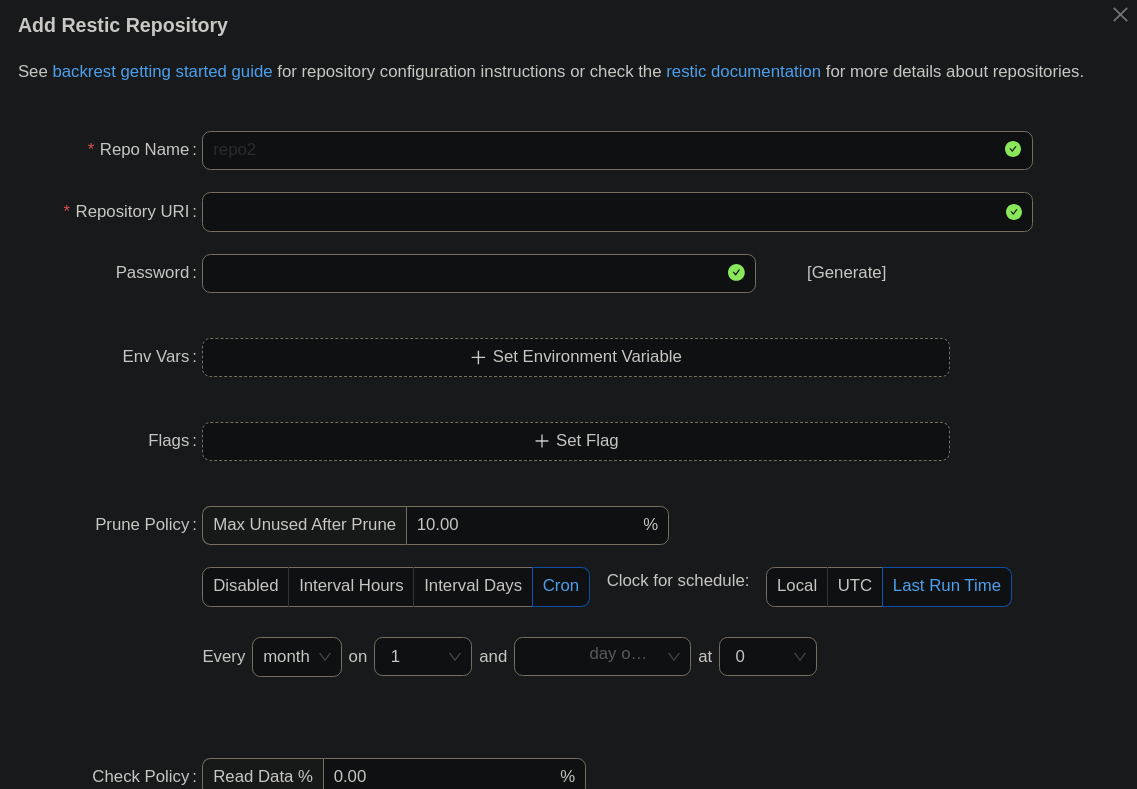Click the Read Data % label
The image size is (1137, 789).
point(262,775)
